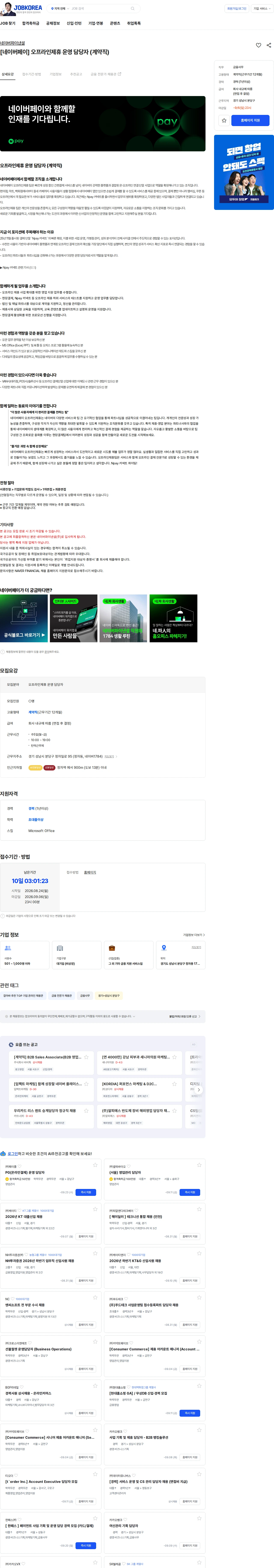Open the 홈오피스 파헤치기 thumbnail
This screenshot has height=1568, width=274.
click(173, 618)
